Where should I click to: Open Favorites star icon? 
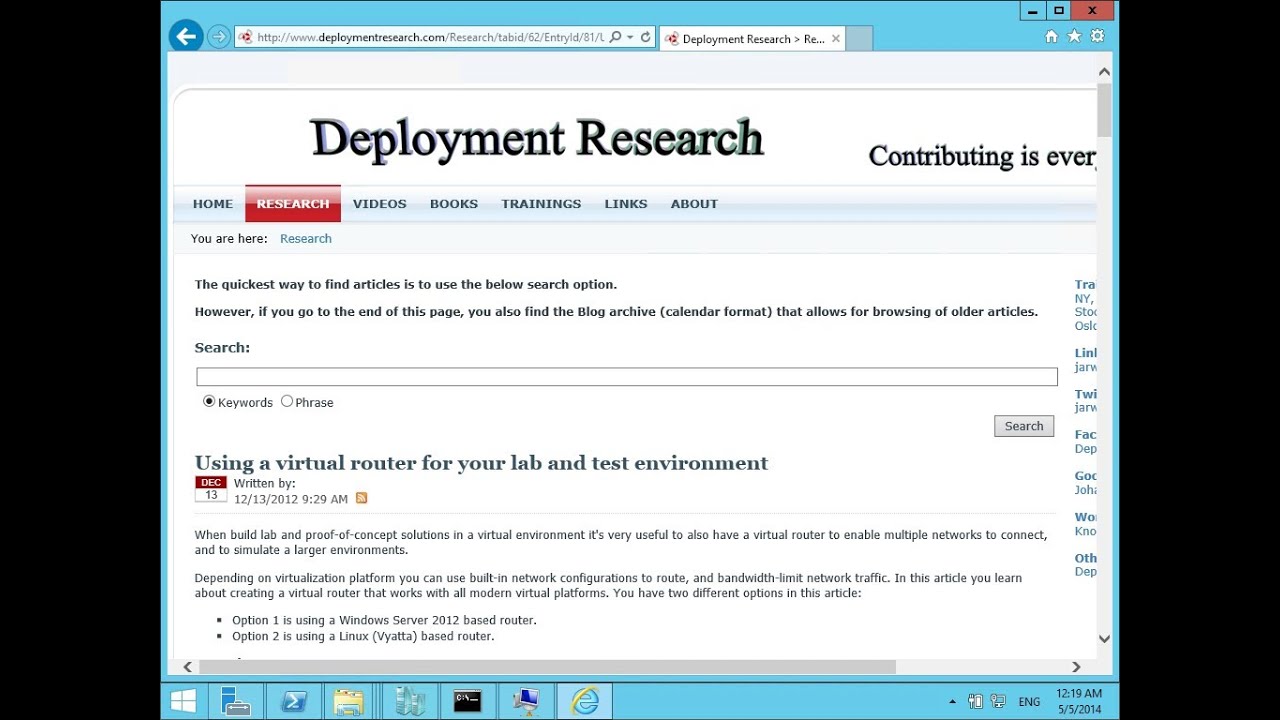1074,36
